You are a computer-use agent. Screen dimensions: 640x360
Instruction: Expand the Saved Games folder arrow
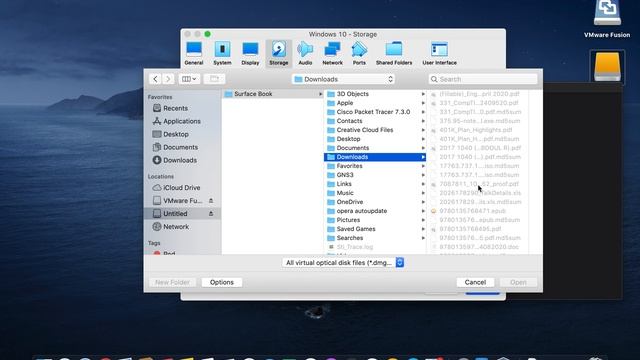tap(423, 229)
